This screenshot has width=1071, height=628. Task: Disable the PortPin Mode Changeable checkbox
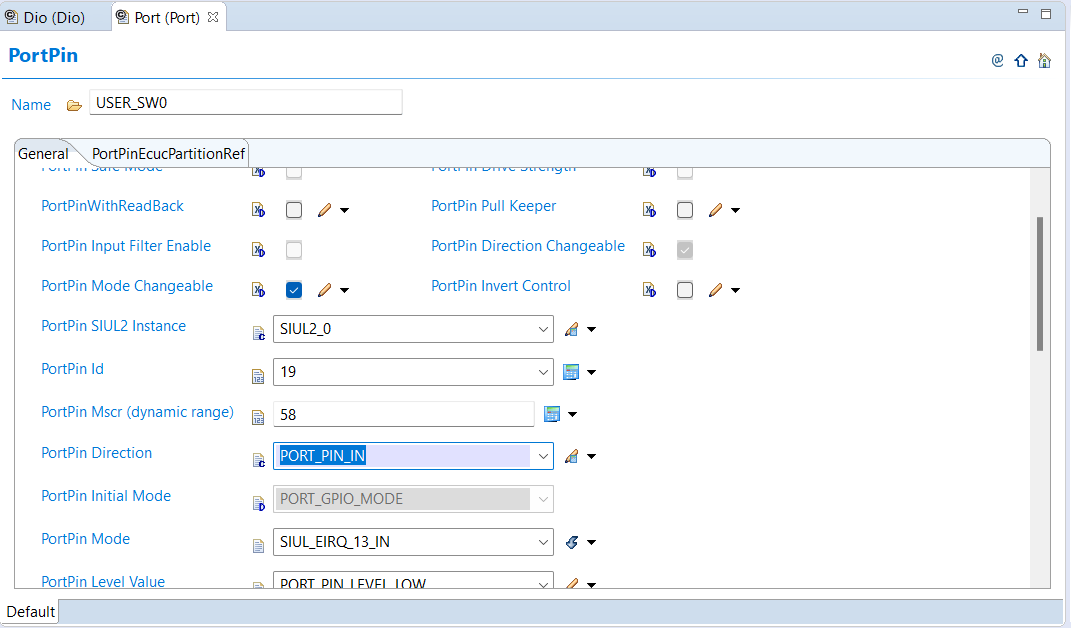click(x=293, y=289)
